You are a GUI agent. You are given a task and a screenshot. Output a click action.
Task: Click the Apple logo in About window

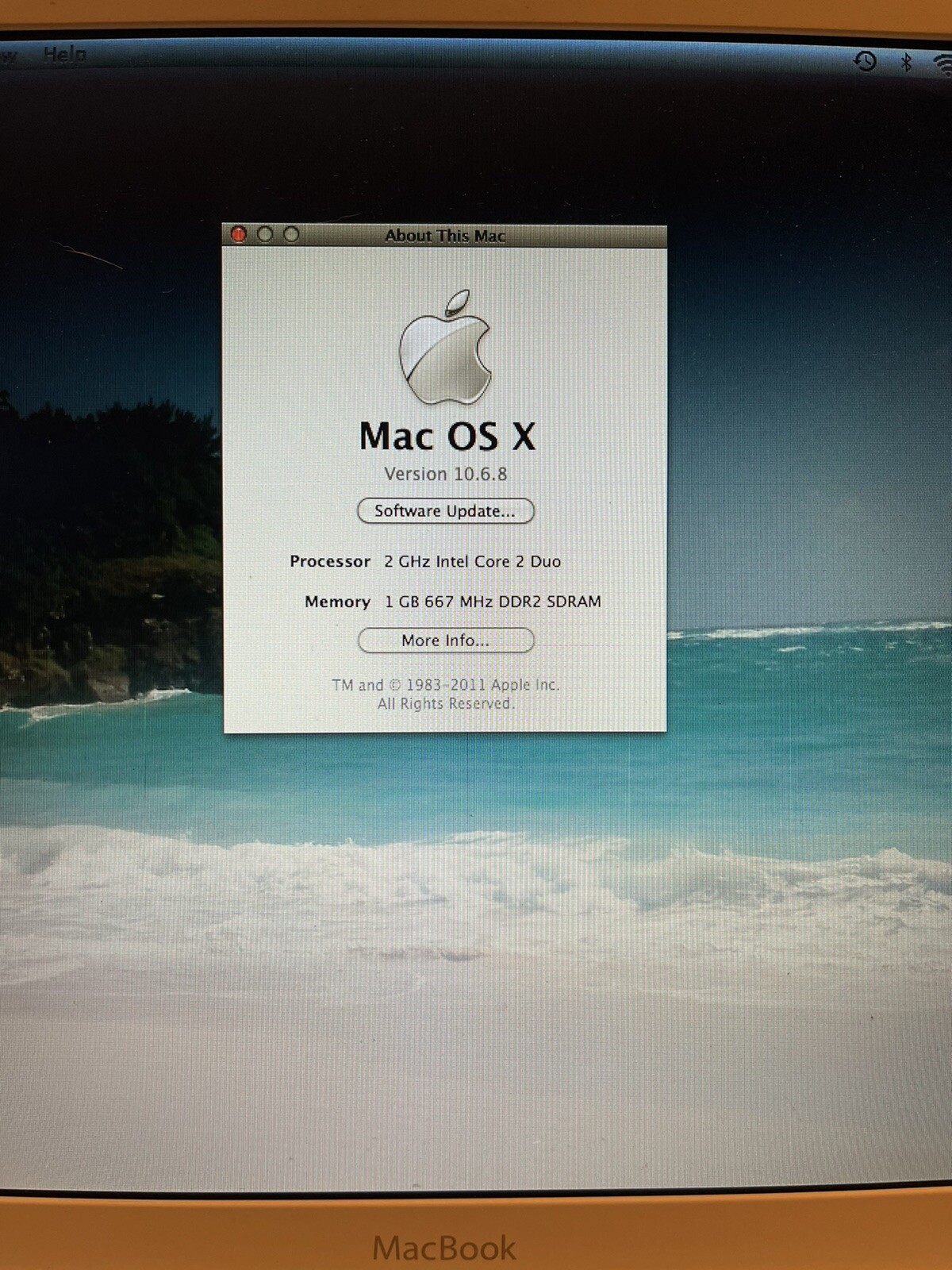445,347
